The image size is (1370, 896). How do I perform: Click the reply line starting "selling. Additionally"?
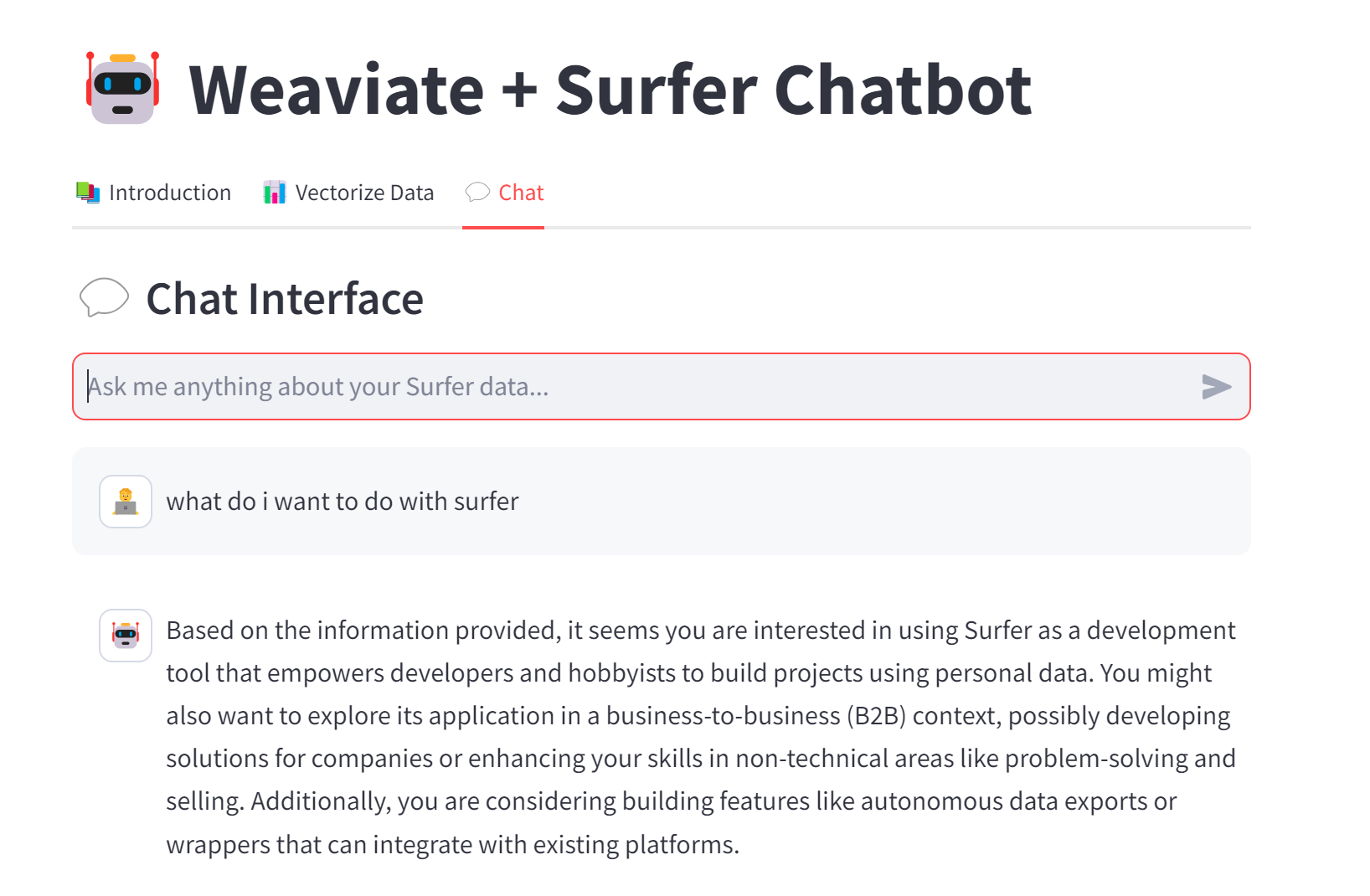(x=672, y=801)
